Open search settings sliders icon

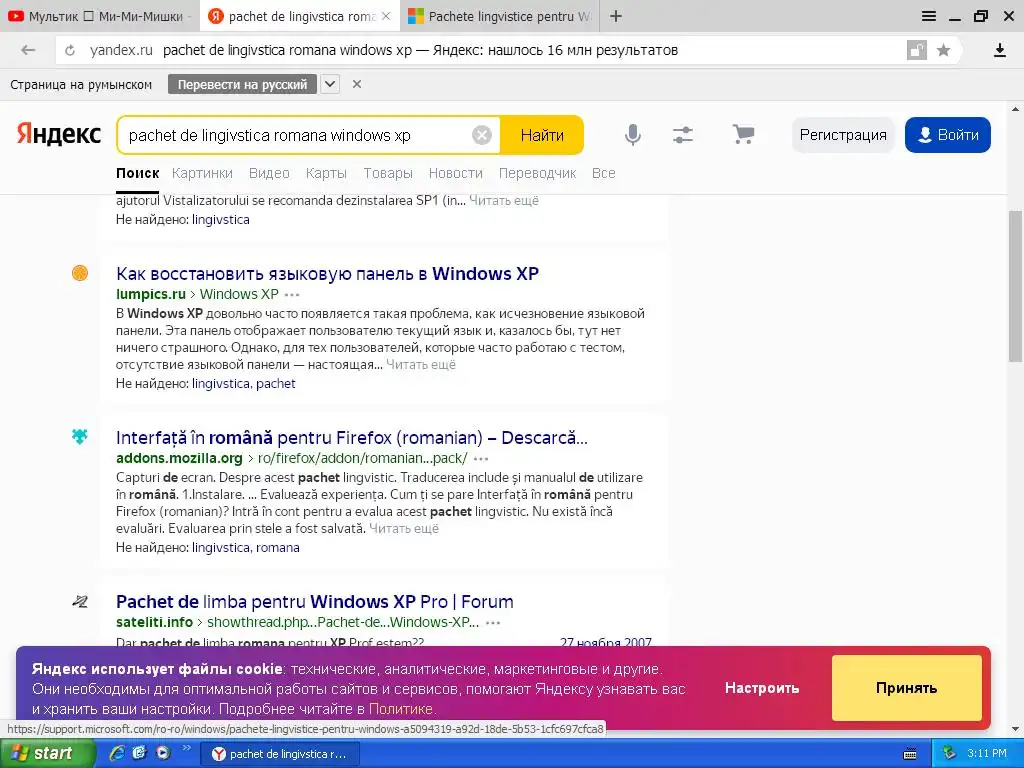pos(682,135)
